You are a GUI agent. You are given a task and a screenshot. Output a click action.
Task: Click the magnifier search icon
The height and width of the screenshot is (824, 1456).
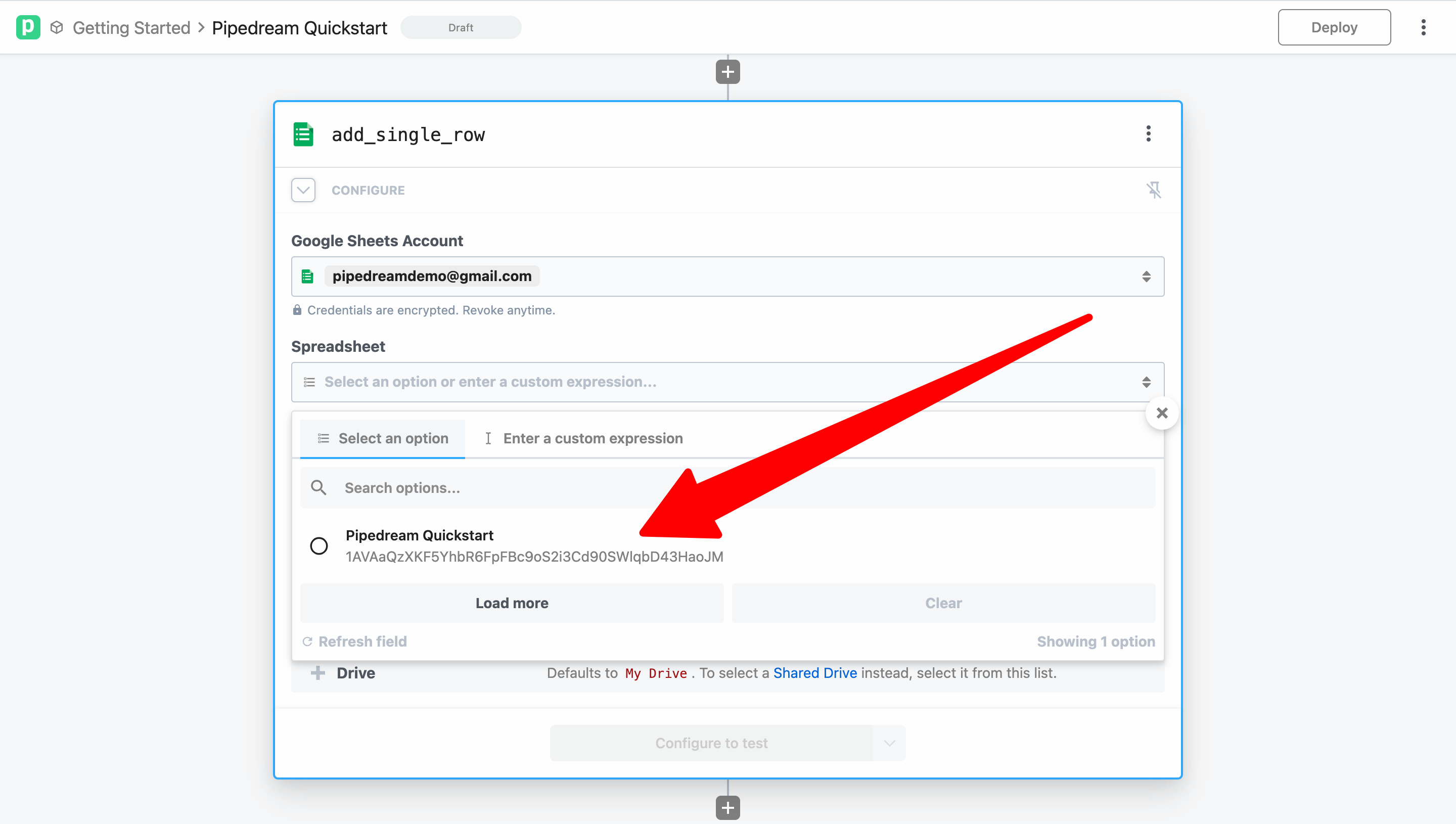click(318, 488)
